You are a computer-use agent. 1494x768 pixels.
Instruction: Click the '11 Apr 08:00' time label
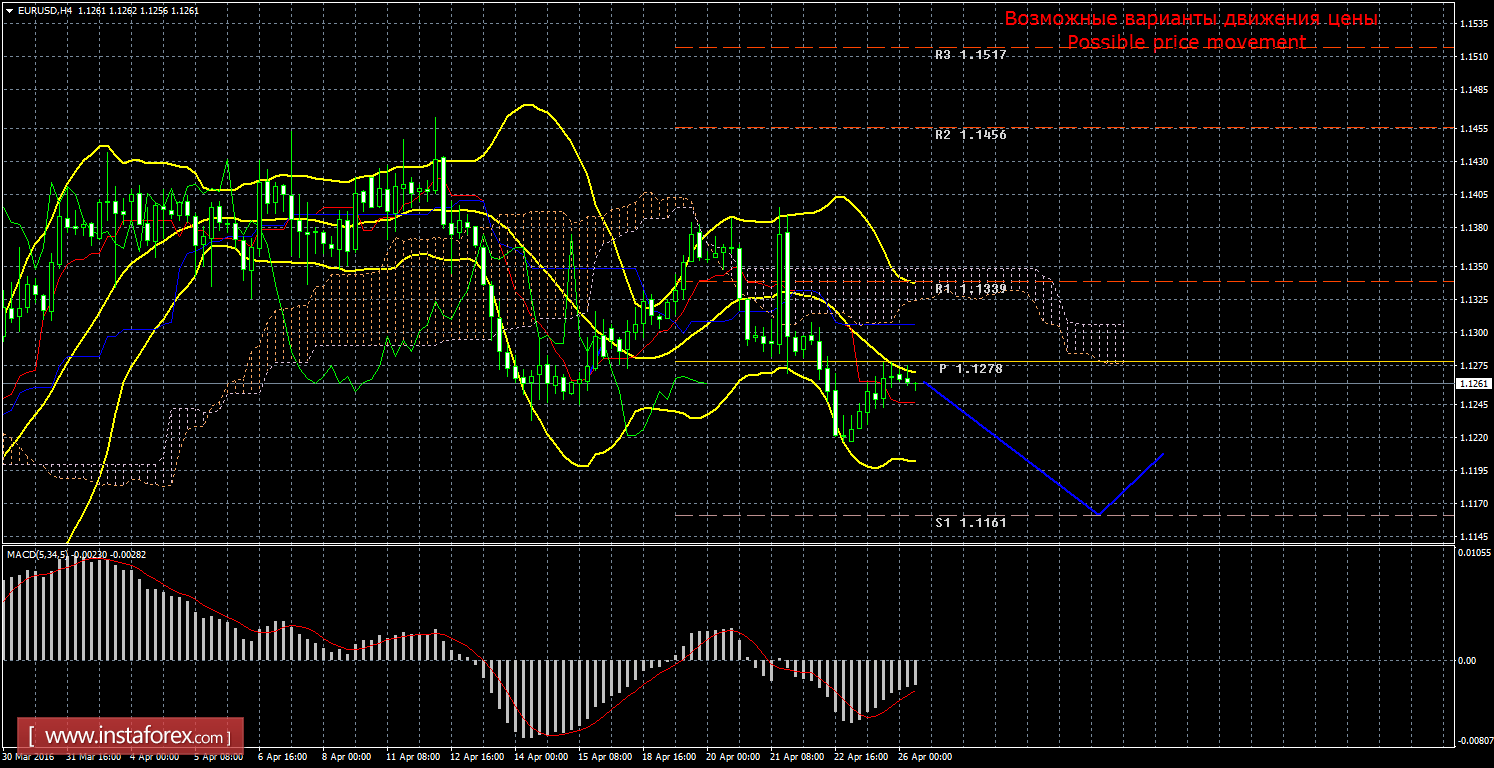pos(411,757)
